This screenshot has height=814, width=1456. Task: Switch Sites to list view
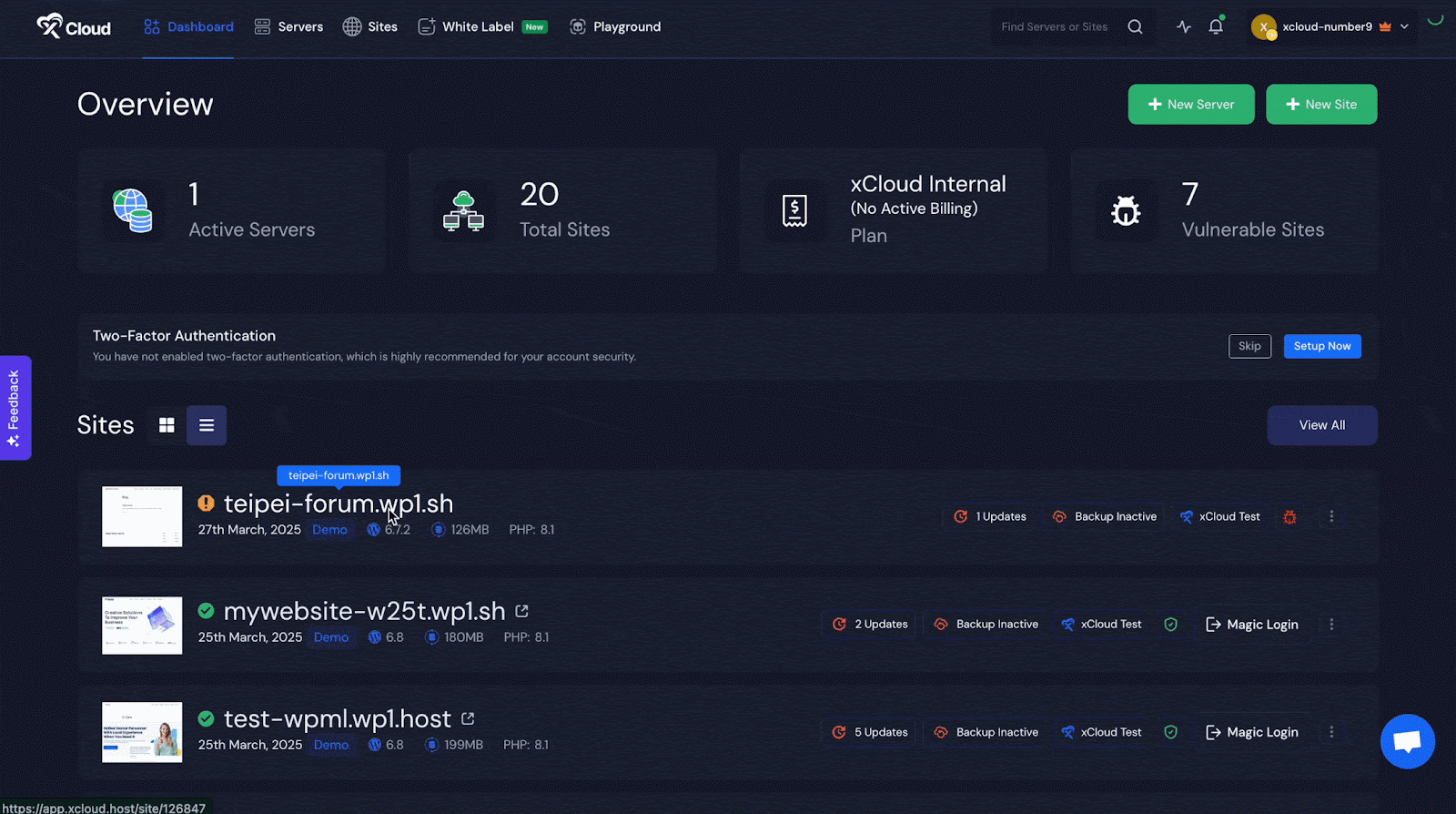[207, 425]
